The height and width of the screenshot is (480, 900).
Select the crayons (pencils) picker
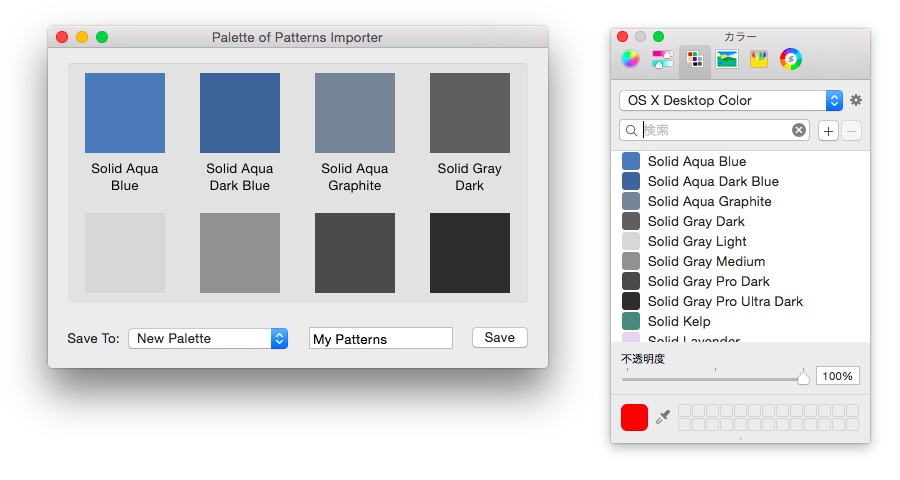759,59
